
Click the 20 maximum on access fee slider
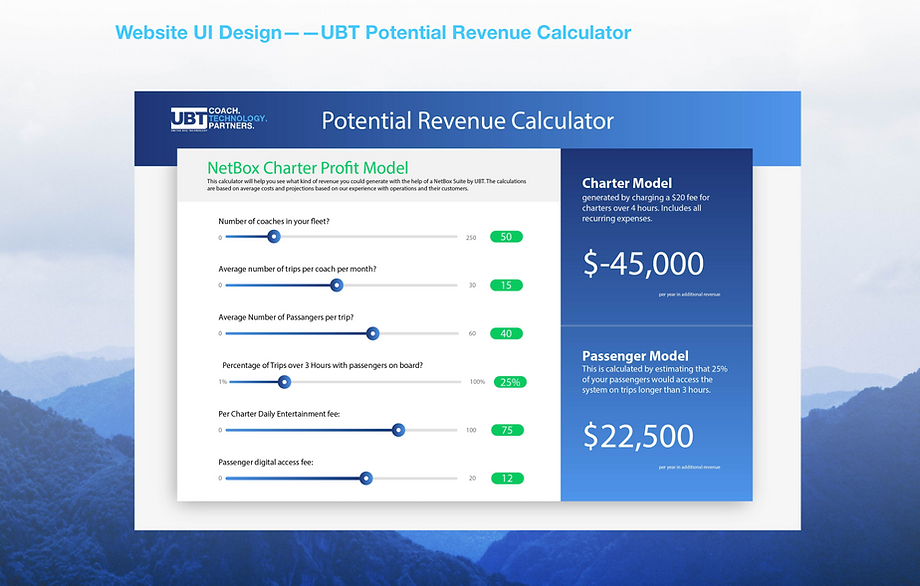point(472,478)
